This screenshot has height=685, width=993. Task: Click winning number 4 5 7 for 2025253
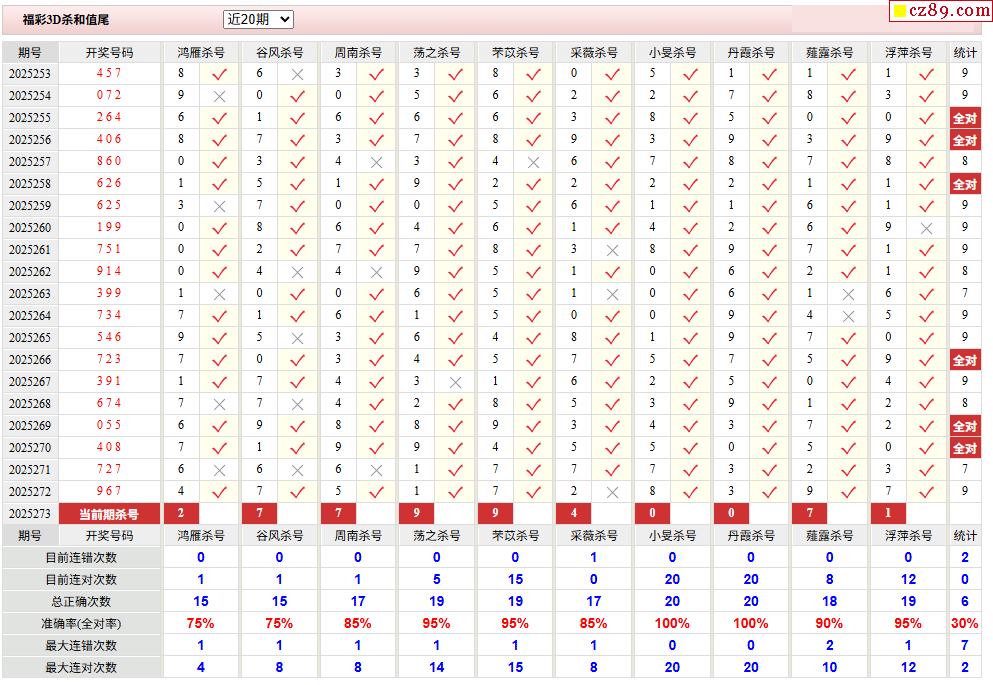coord(109,74)
